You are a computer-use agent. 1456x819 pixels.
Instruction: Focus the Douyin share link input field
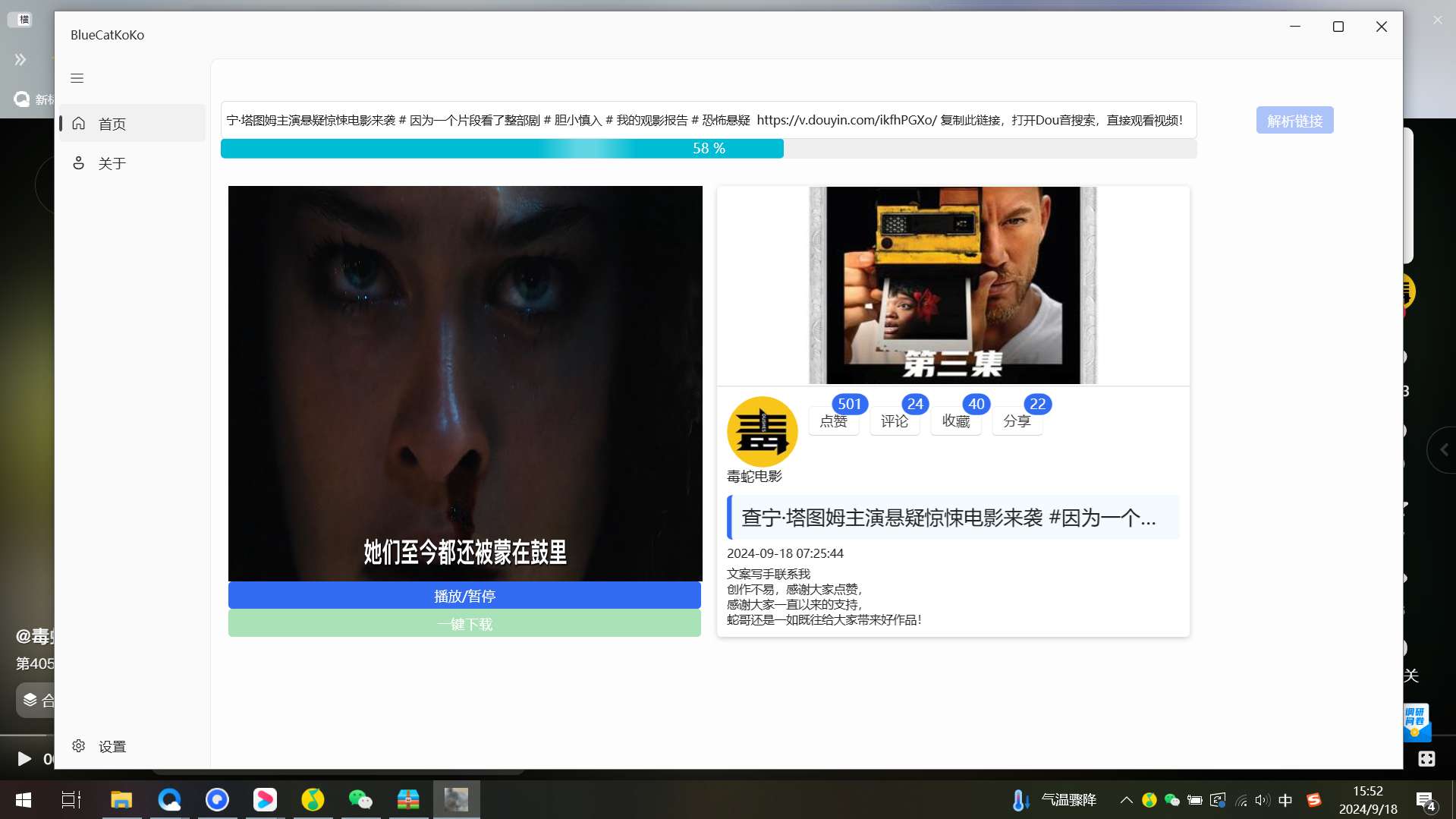coord(709,120)
